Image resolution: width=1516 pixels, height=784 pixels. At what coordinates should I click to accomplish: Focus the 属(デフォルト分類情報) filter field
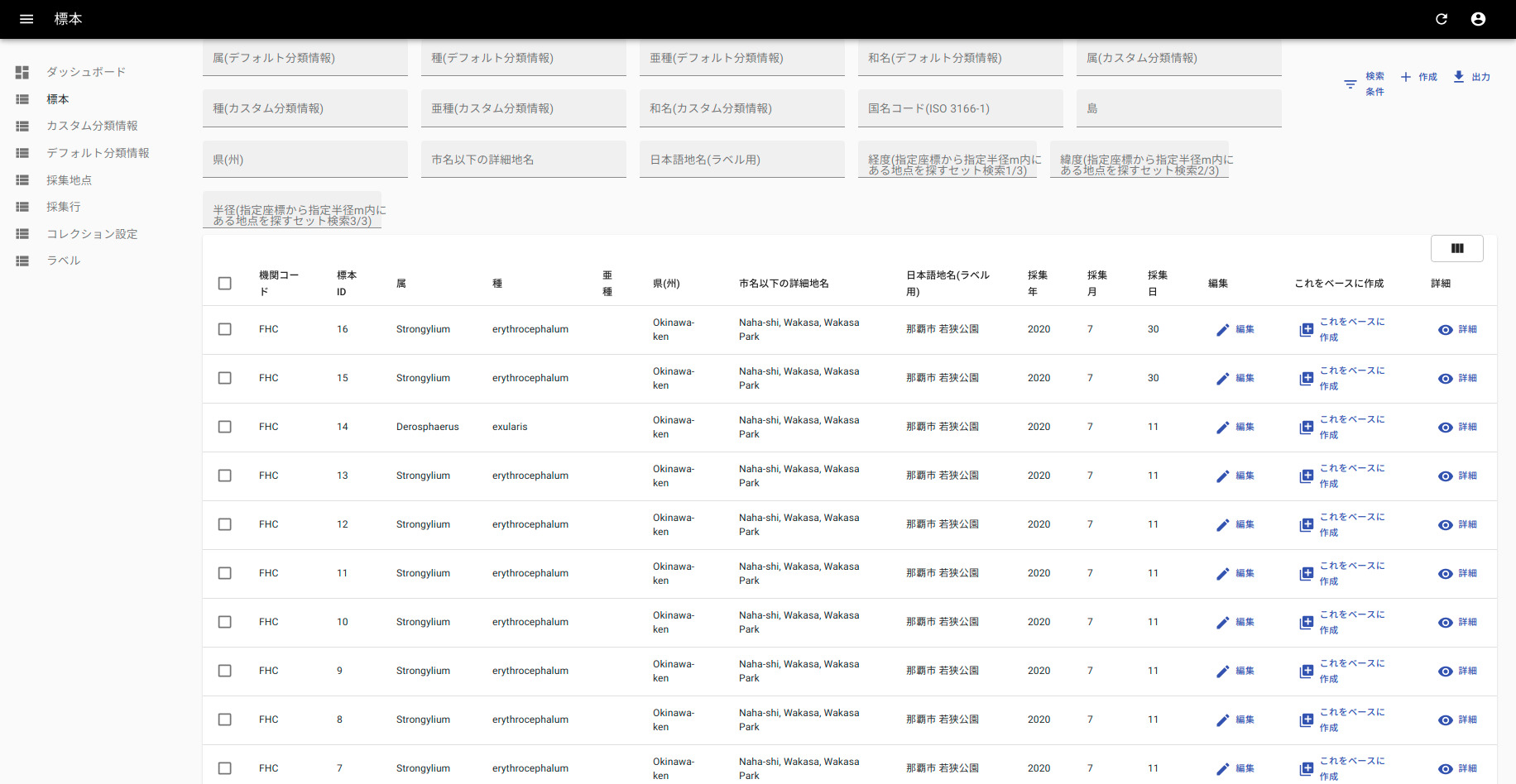[x=305, y=58]
